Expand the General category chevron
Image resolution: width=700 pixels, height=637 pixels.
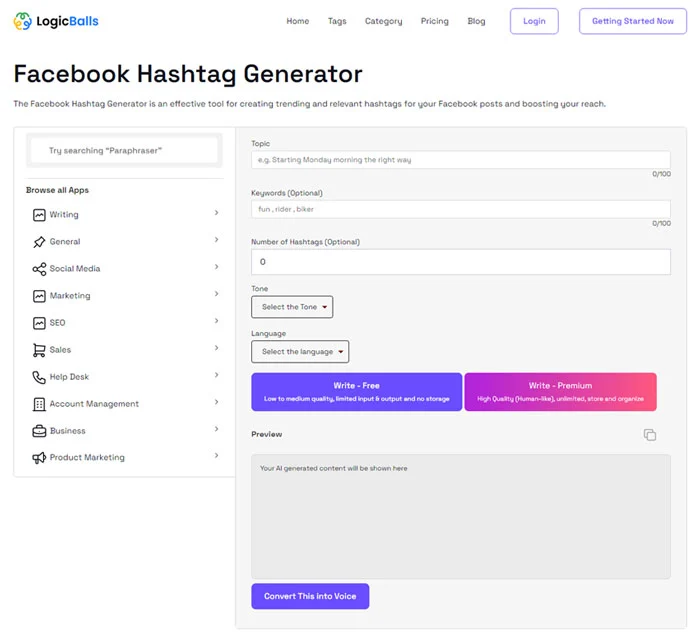point(217,240)
